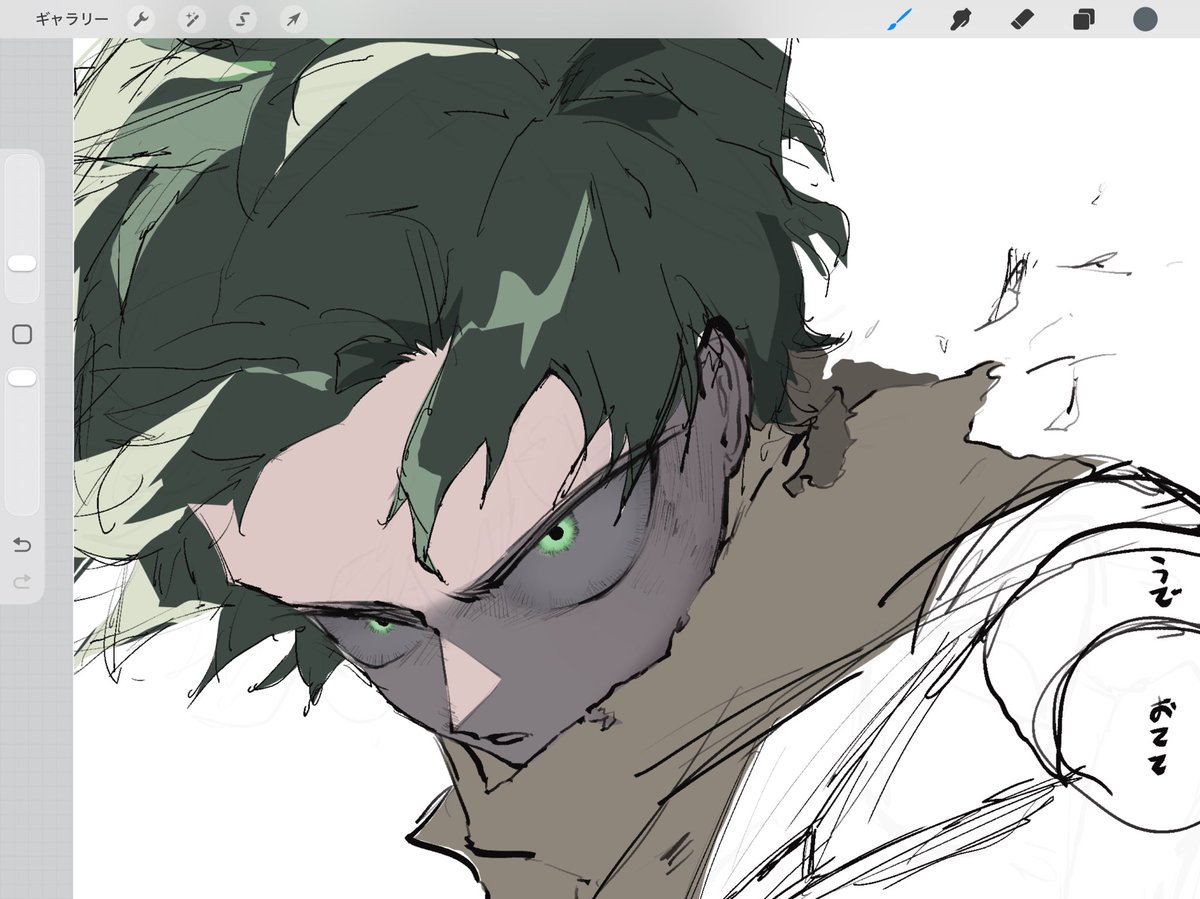Viewport: 1200px width, 899px height.
Task: Open the active color picker circle
Action: tap(1145, 19)
